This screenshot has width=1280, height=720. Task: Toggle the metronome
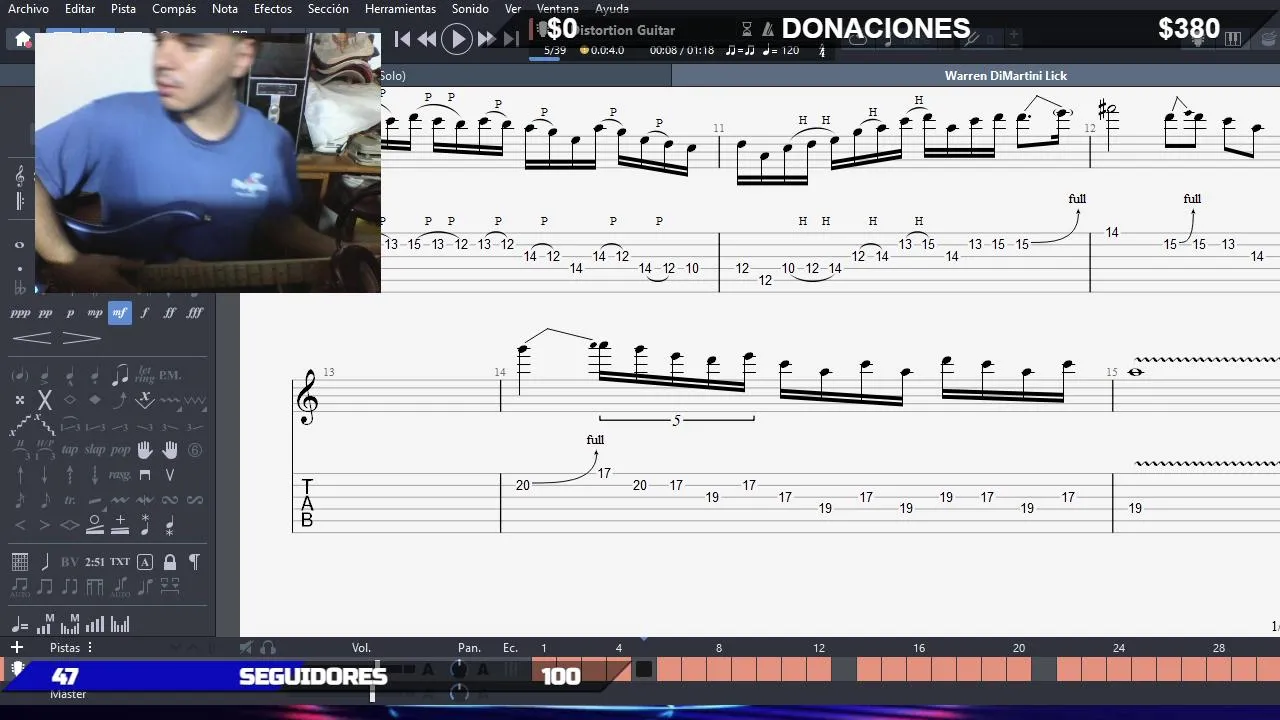click(x=768, y=30)
